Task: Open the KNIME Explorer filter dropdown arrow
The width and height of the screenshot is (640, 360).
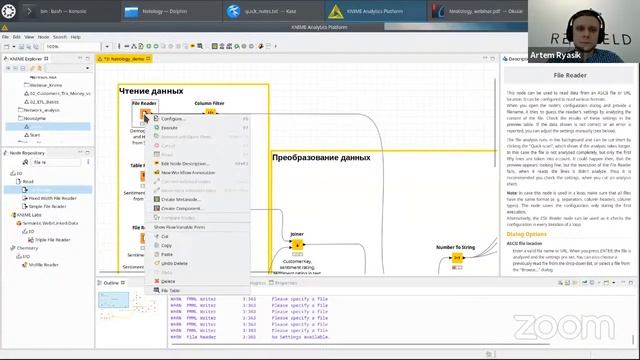Action: pyautogui.click(x=87, y=68)
